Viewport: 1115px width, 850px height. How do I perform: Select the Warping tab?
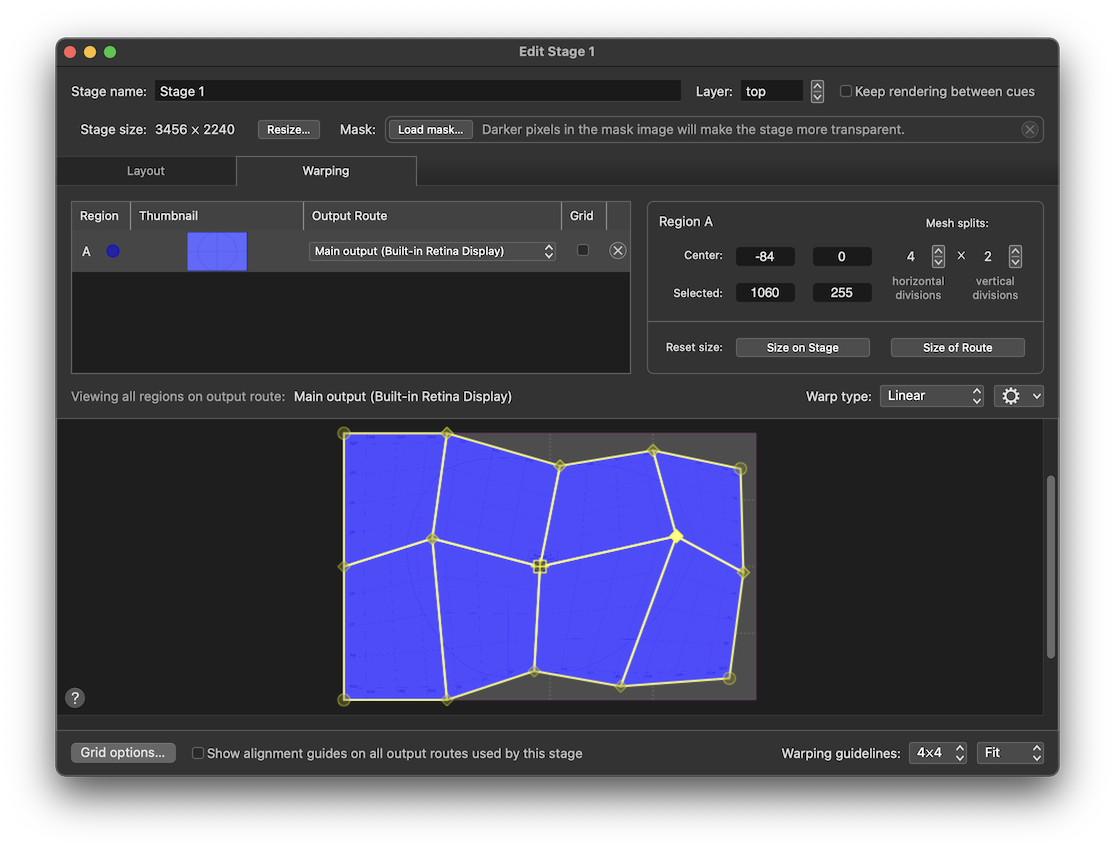pyautogui.click(x=326, y=171)
